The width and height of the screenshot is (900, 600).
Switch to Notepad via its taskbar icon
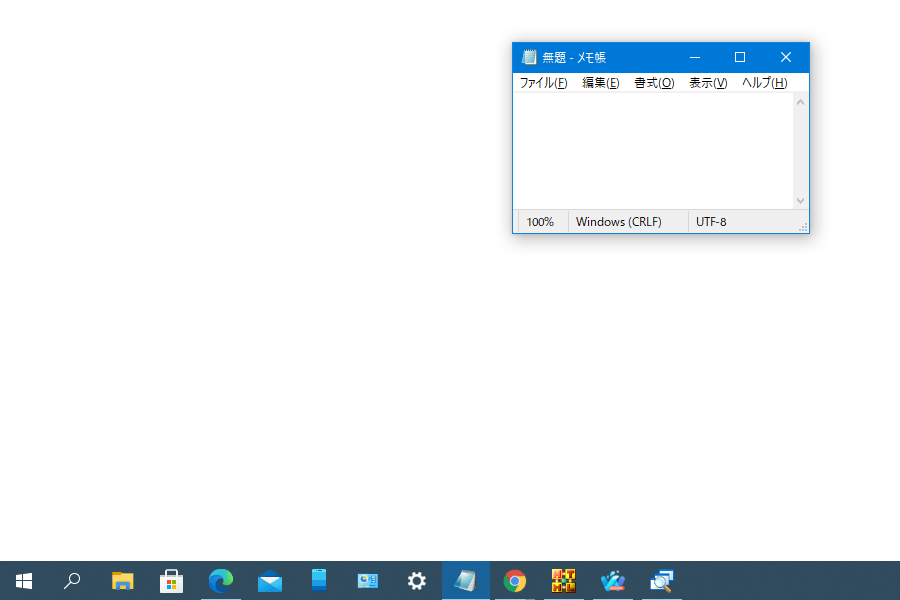point(465,581)
